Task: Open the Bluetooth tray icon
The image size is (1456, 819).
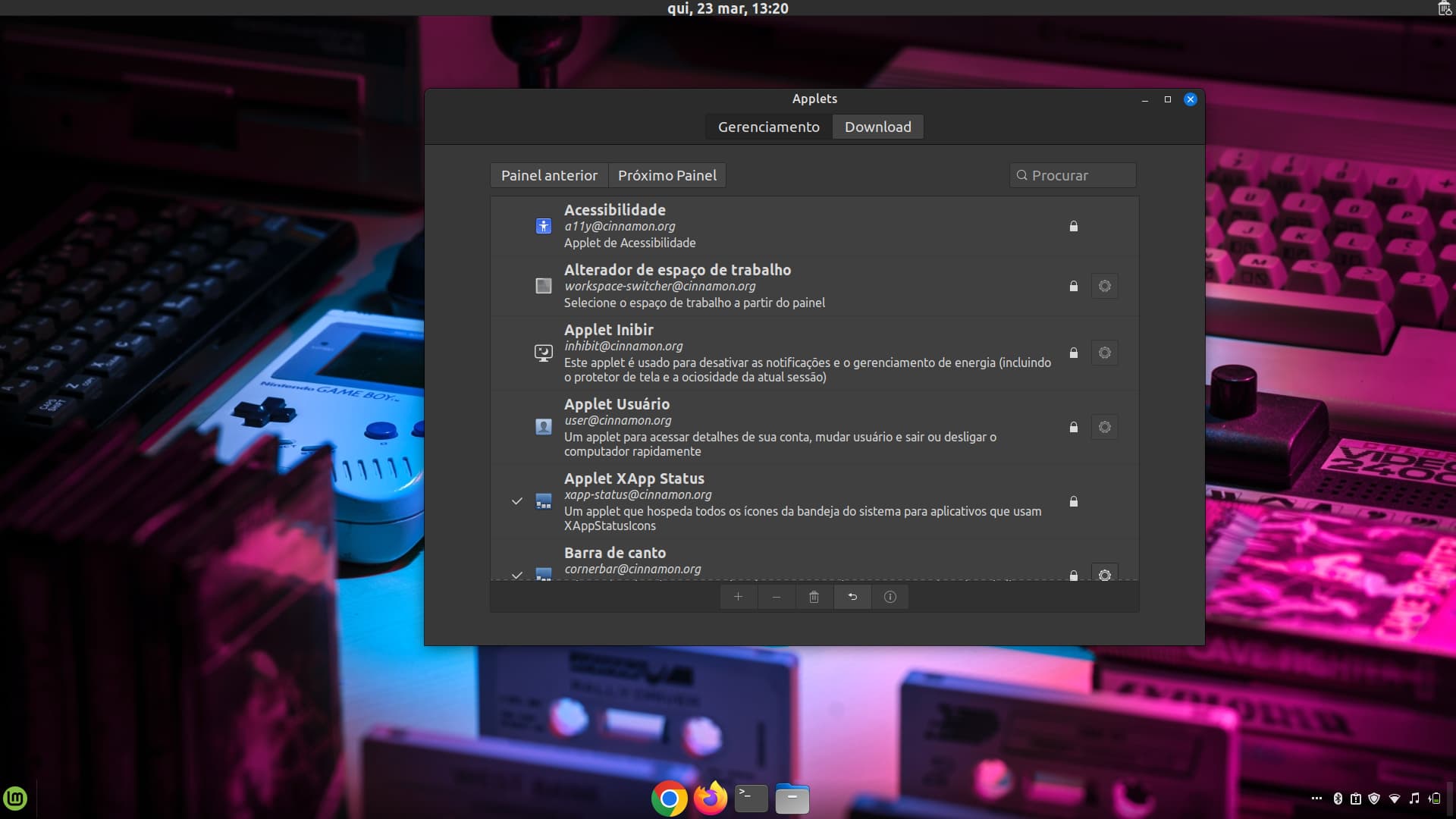Action: (x=1338, y=798)
